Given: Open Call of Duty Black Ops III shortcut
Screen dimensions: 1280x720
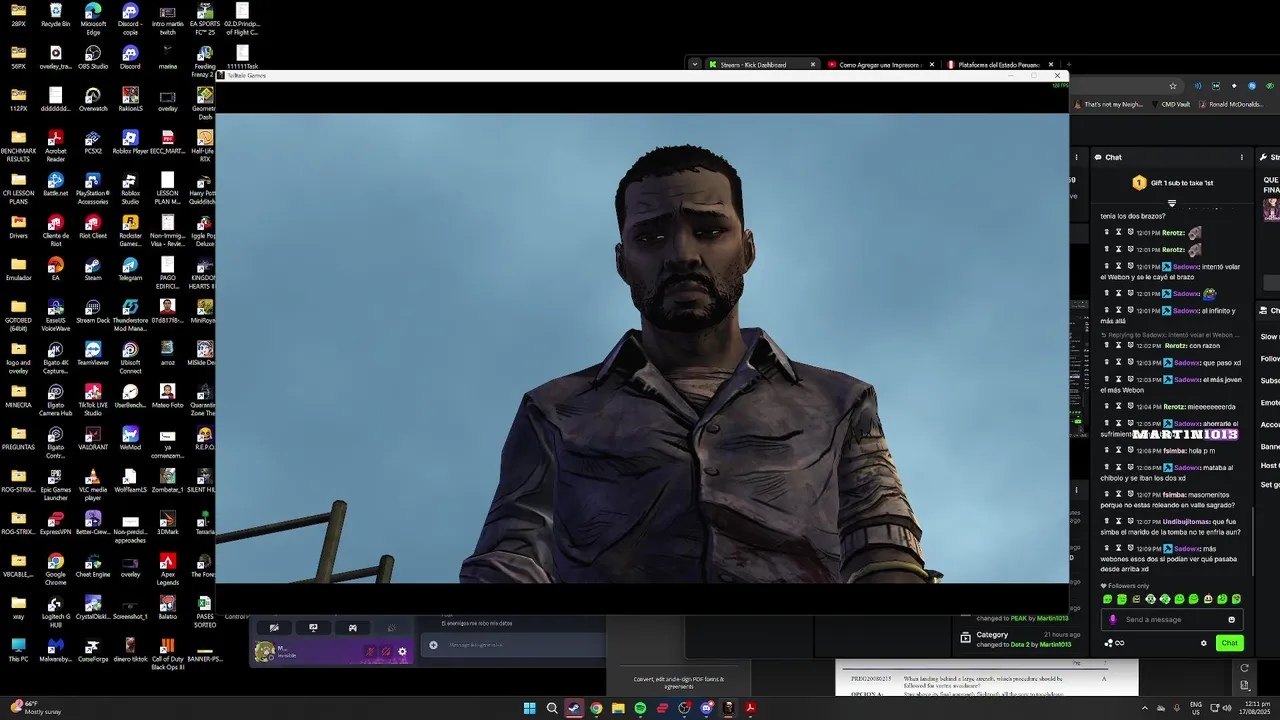Looking at the screenshot, I should click(x=168, y=652).
